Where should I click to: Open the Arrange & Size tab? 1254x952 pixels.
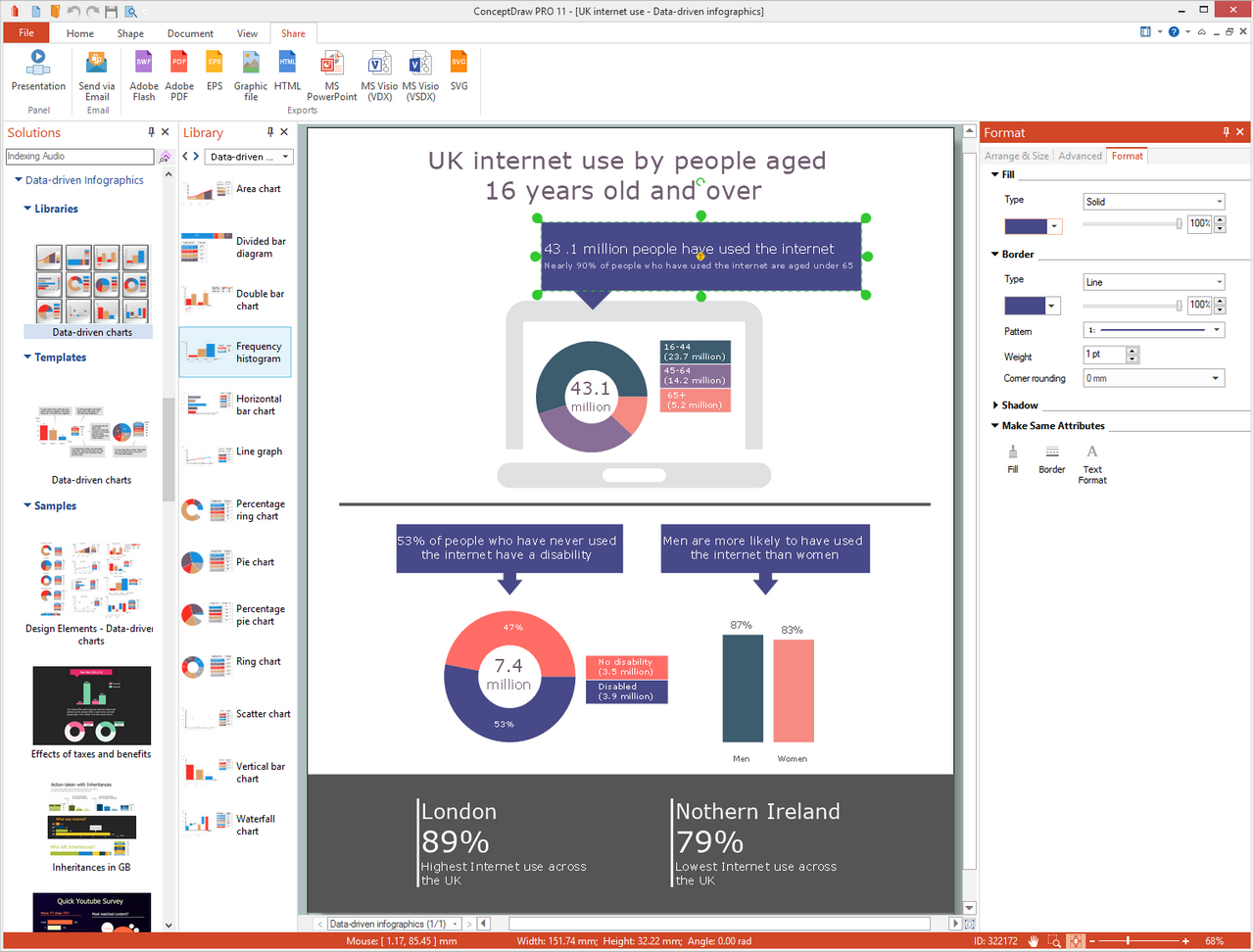[x=1016, y=156]
